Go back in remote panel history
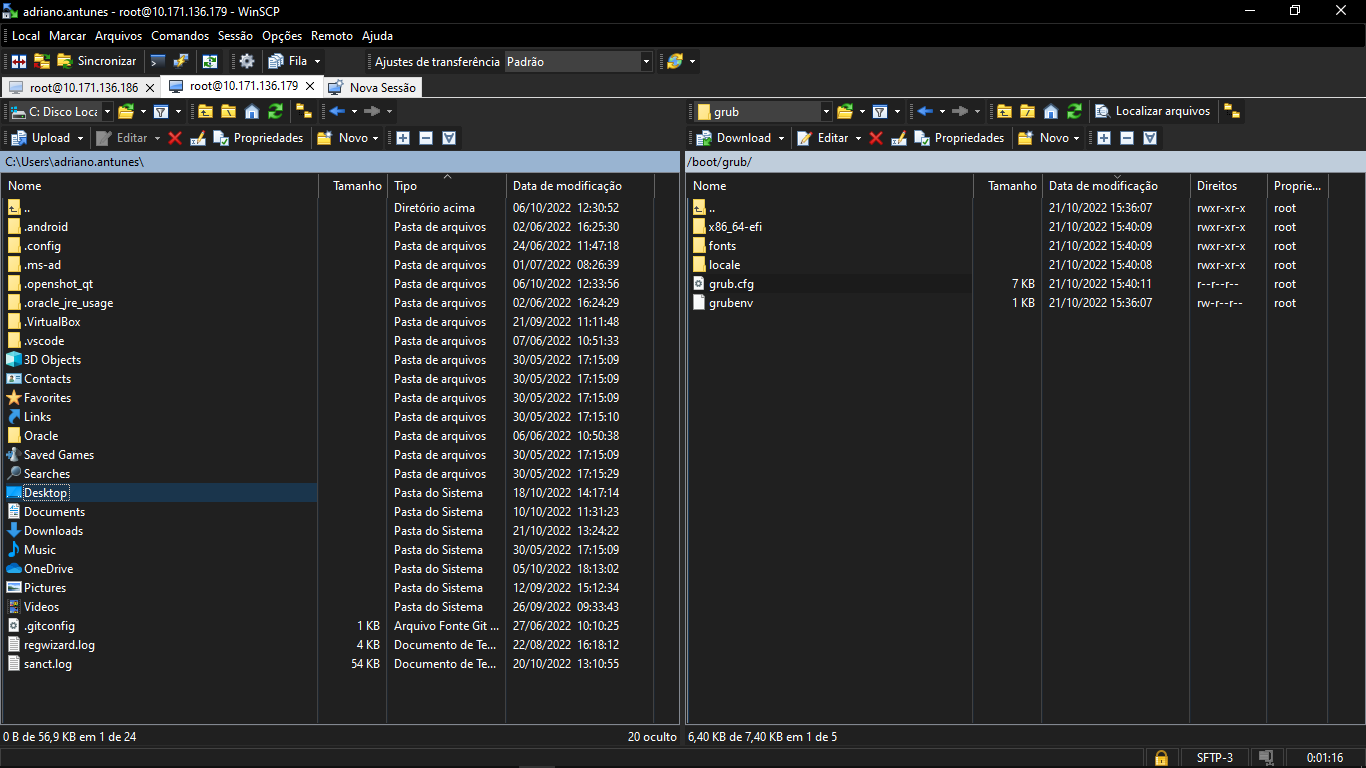The height and width of the screenshot is (768, 1366). click(925, 111)
